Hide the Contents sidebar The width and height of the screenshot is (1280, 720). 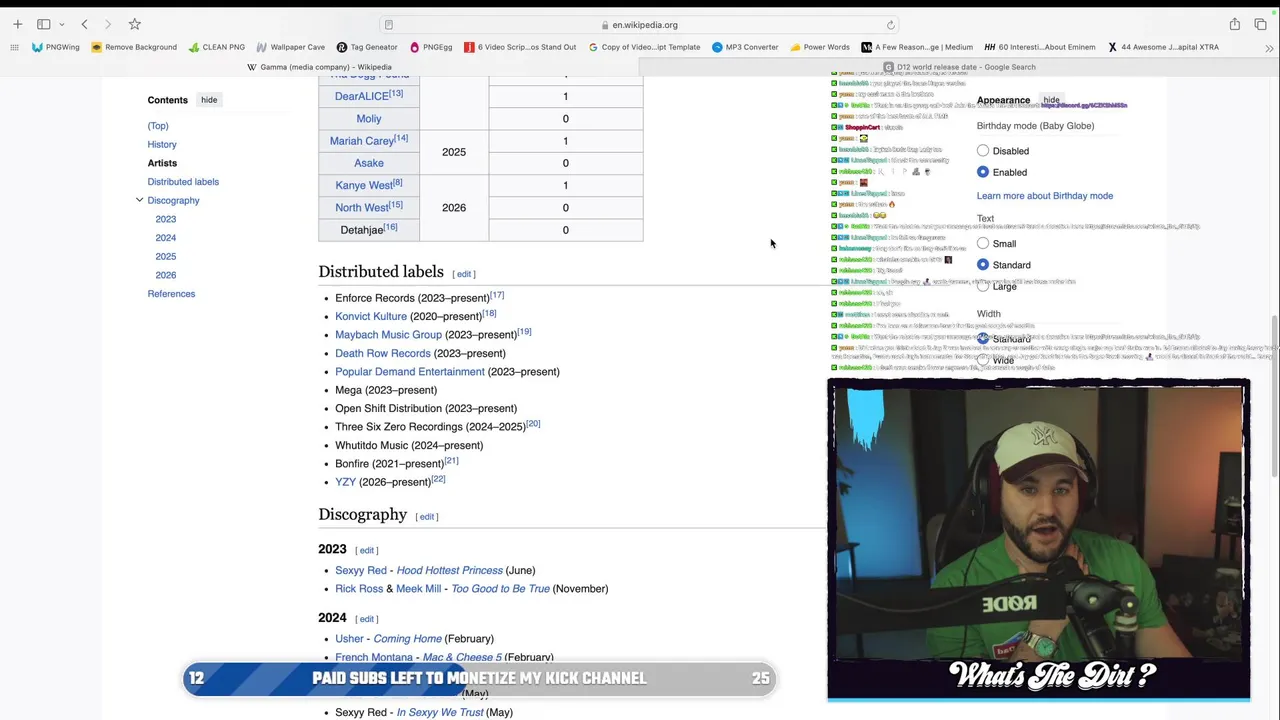point(209,100)
